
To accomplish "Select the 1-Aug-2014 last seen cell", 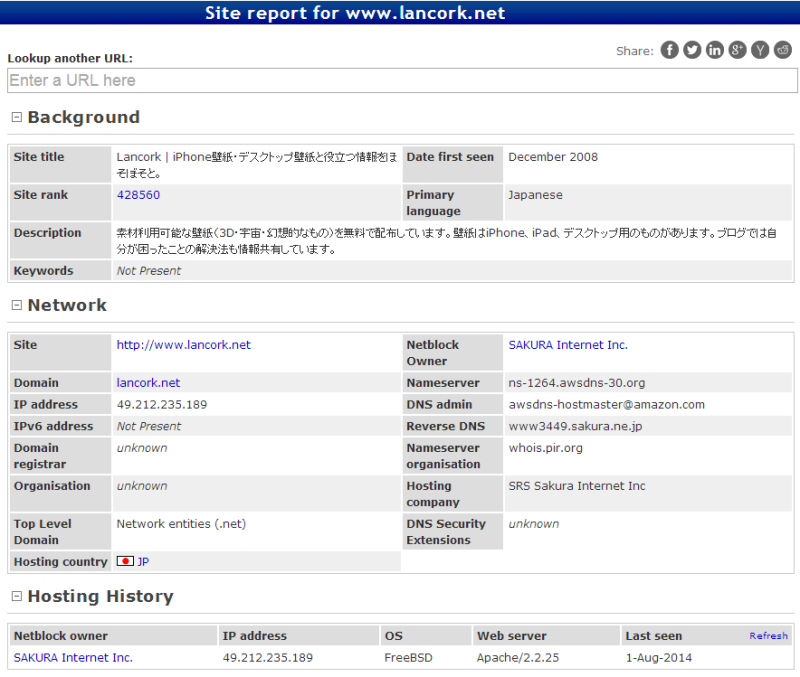I will 659,658.
